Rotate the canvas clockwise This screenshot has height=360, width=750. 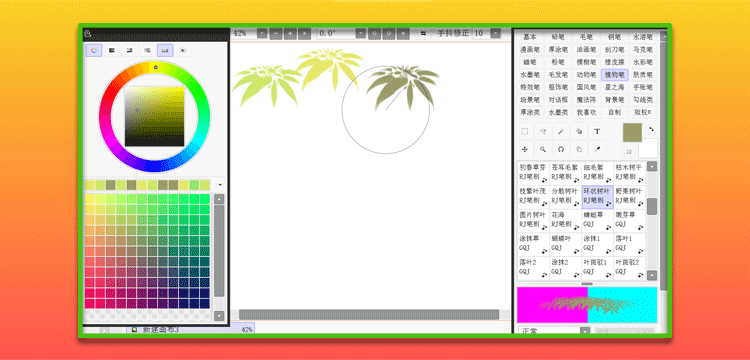pos(388,33)
